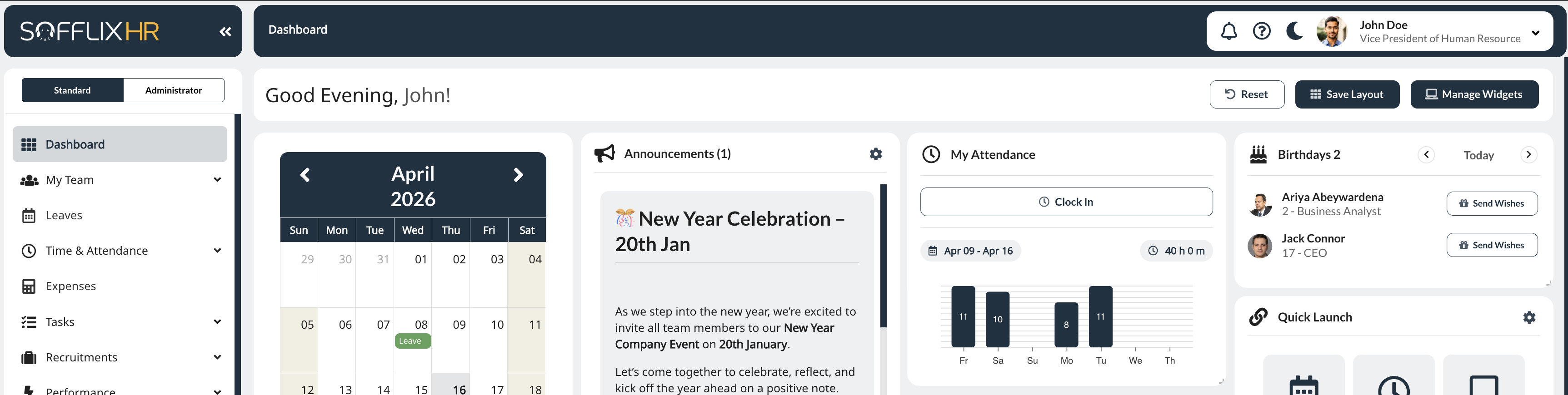Open John Doe profile dropdown
The height and width of the screenshot is (395, 1568).
[1535, 33]
